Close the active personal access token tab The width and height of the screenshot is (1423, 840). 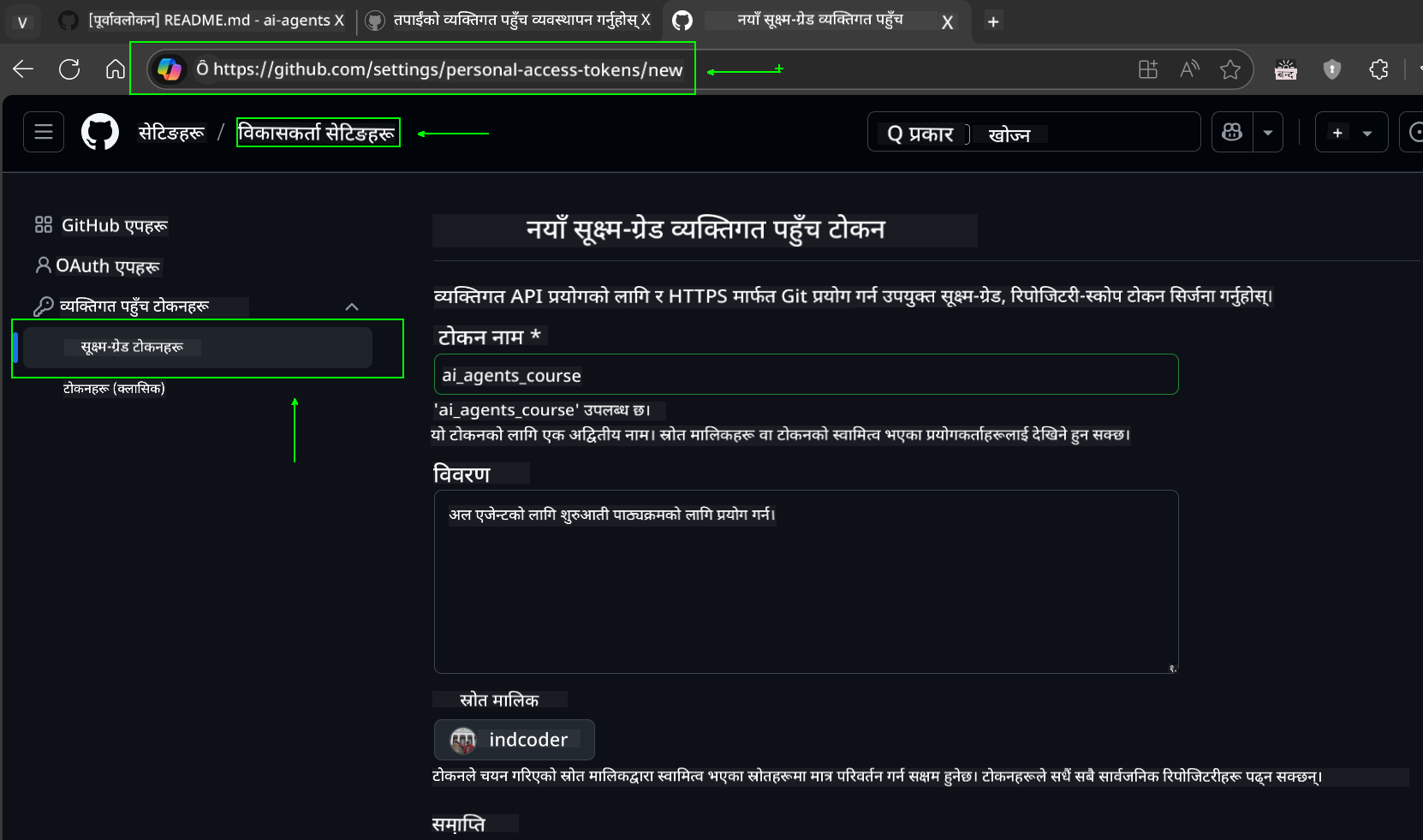tap(947, 22)
